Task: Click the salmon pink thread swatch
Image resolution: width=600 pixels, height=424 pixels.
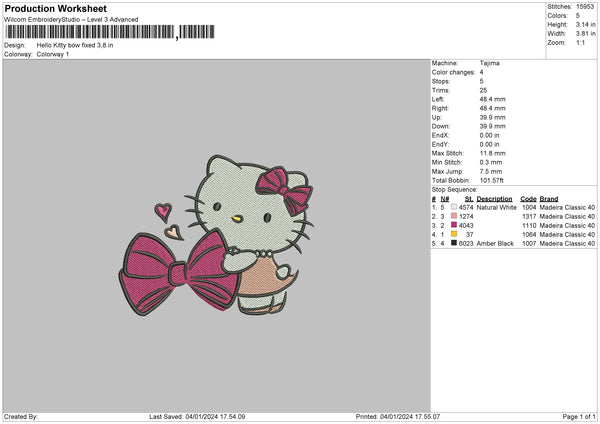Action: tap(455, 216)
